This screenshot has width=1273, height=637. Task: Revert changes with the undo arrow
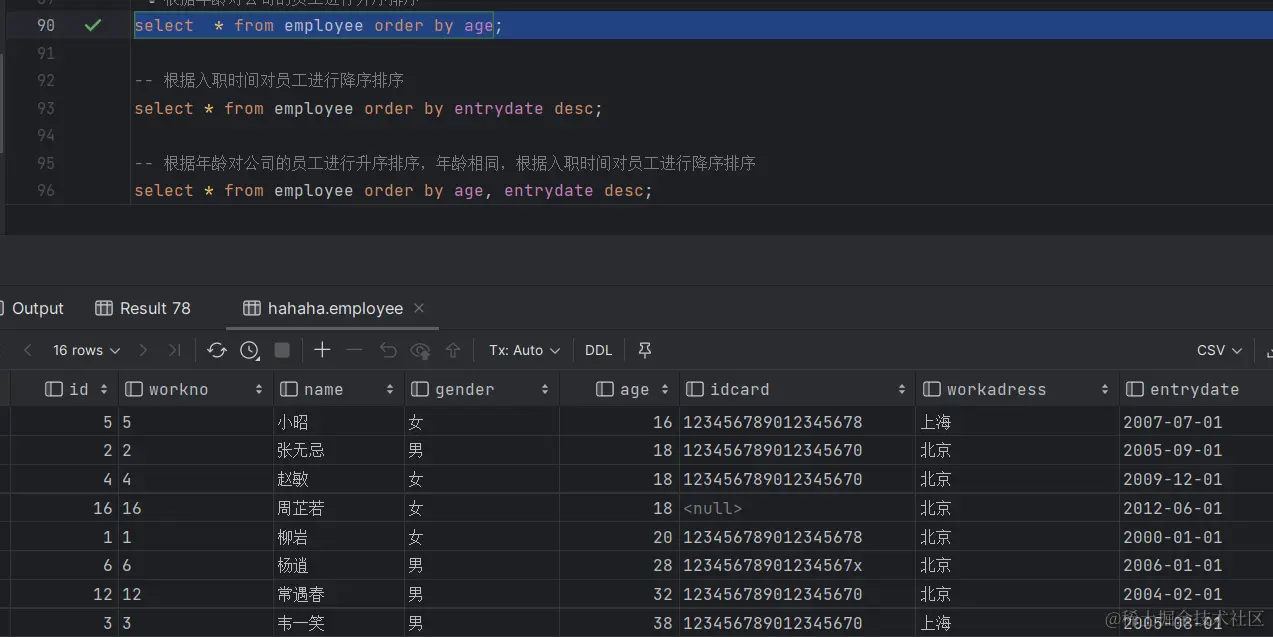point(388,350)
